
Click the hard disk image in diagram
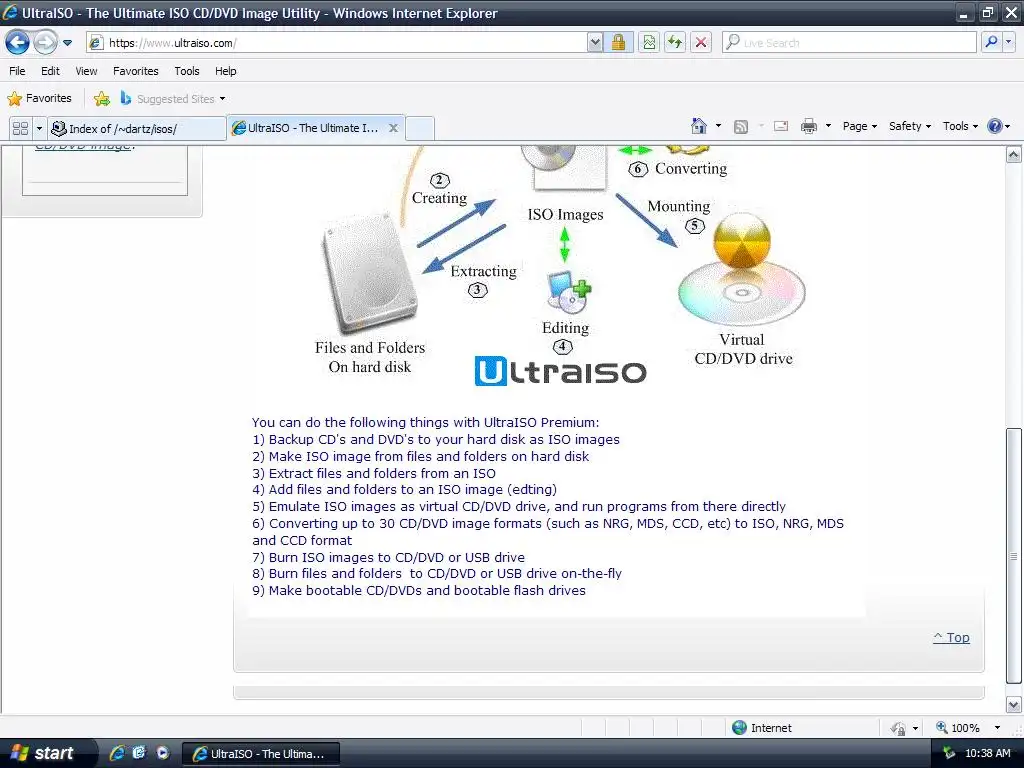369,272
